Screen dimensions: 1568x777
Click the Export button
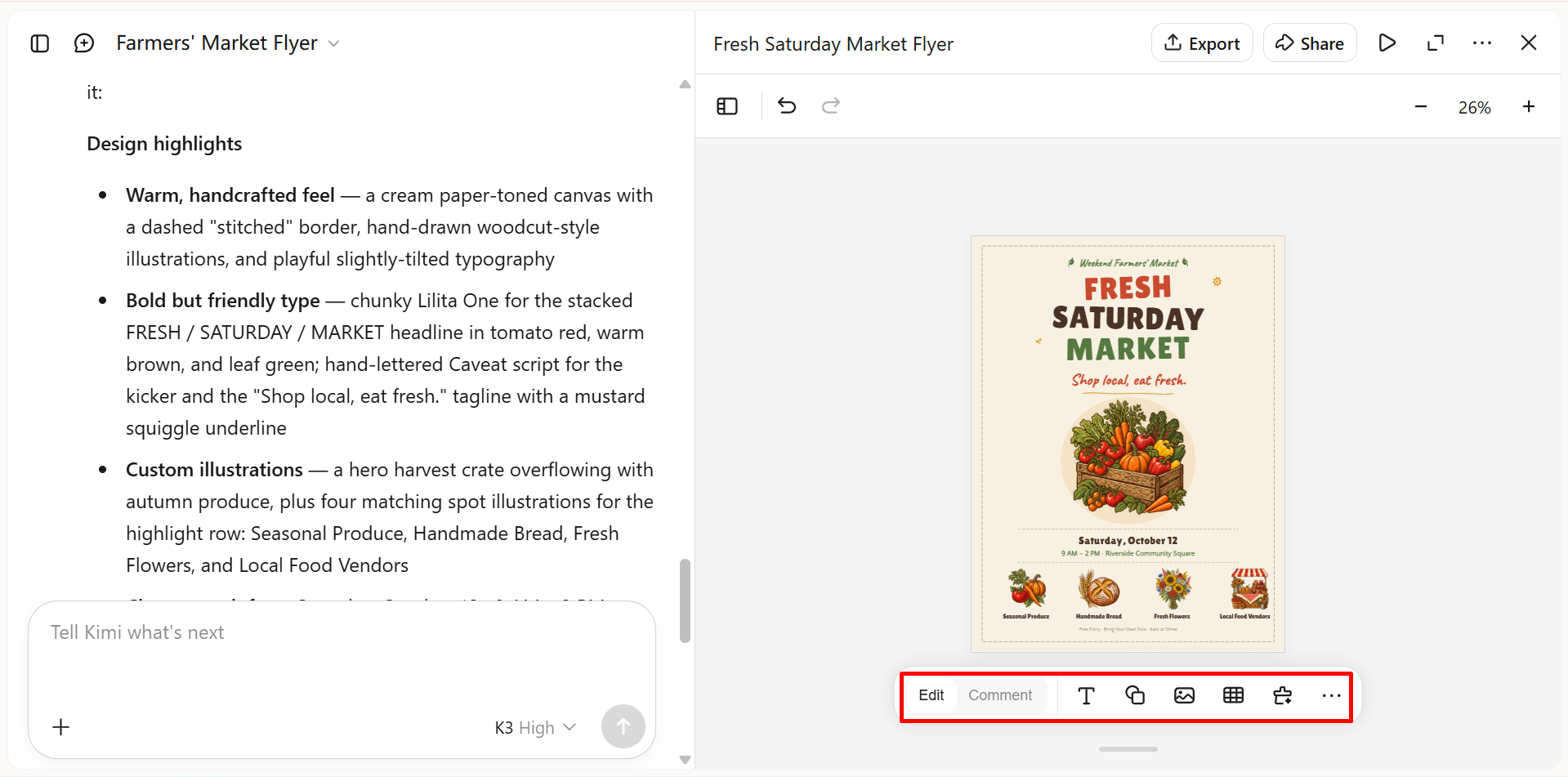point(1202,43)
